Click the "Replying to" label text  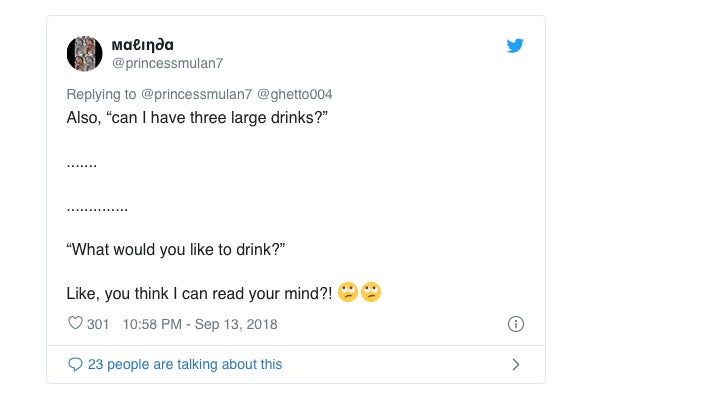[101, 94]
